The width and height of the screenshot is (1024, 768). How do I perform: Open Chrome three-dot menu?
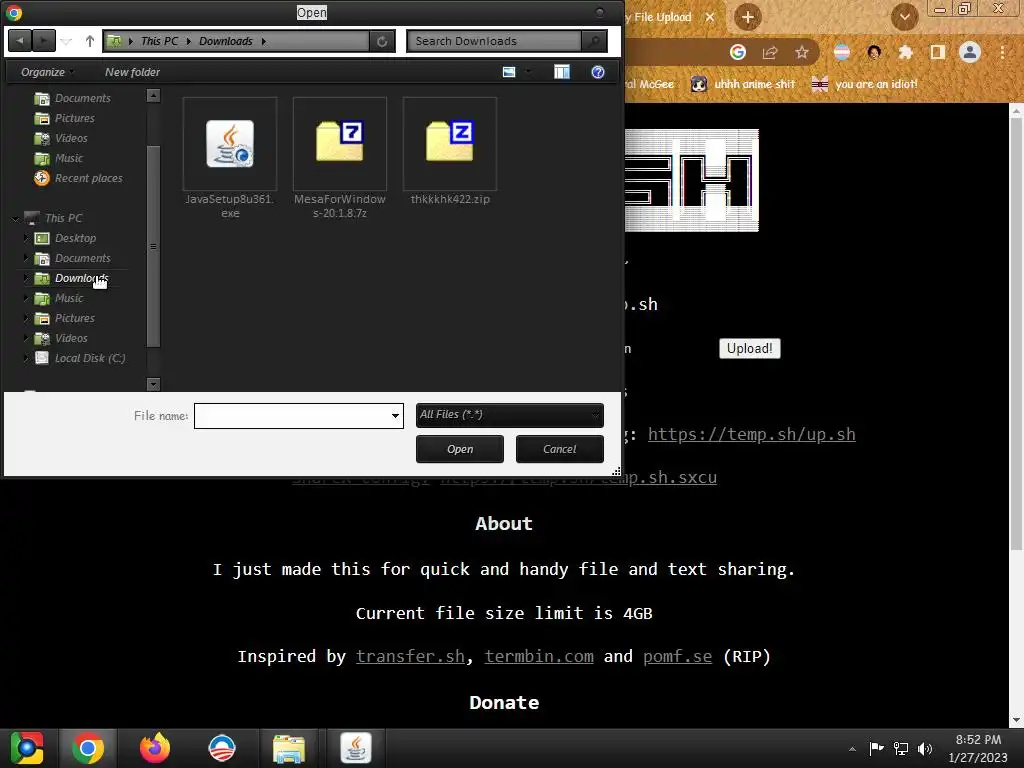1002,52
